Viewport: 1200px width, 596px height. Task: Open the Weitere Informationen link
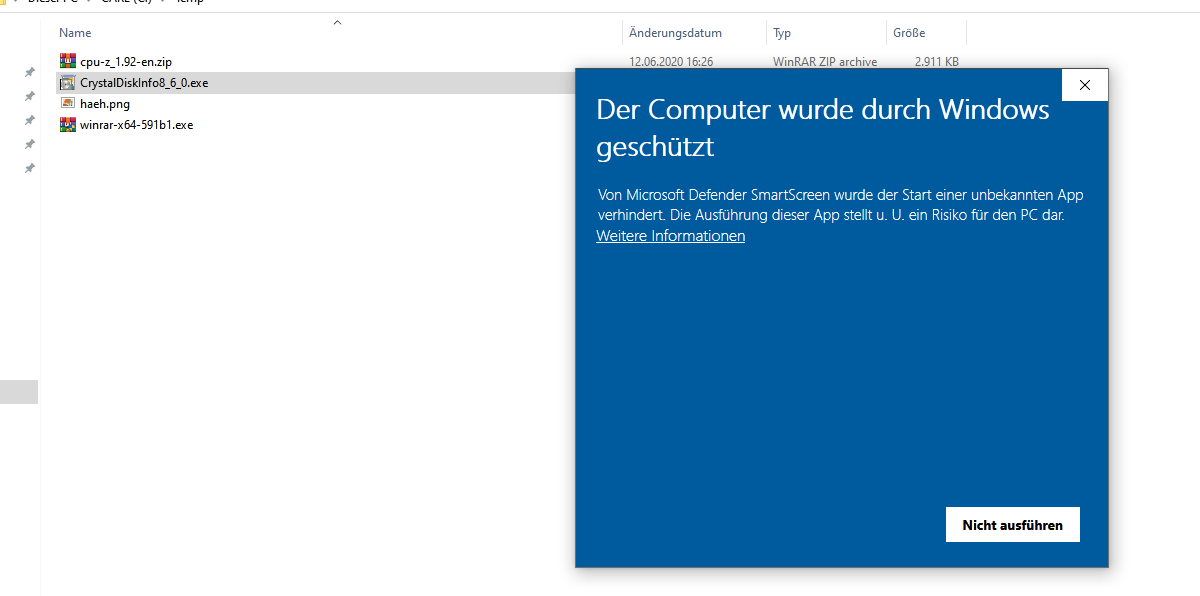pos(670,236)
